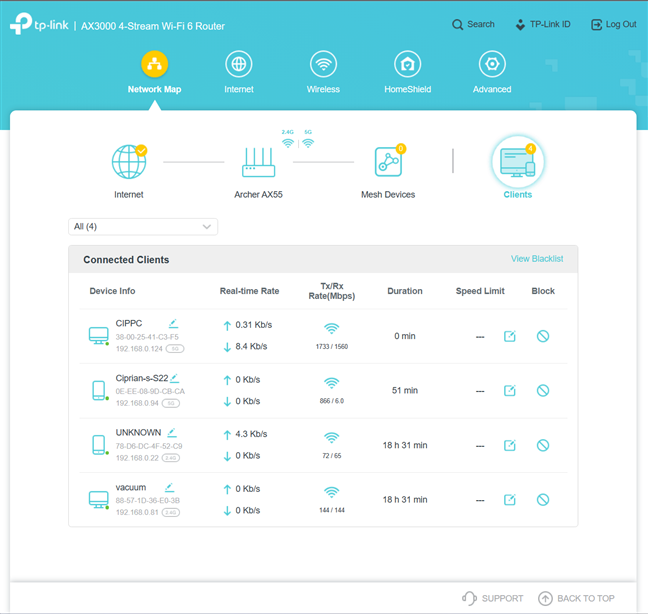Open the View Blacklist link
Image resolution: width=648 pixels, height=614 pixels.
[x=537, y=259]
